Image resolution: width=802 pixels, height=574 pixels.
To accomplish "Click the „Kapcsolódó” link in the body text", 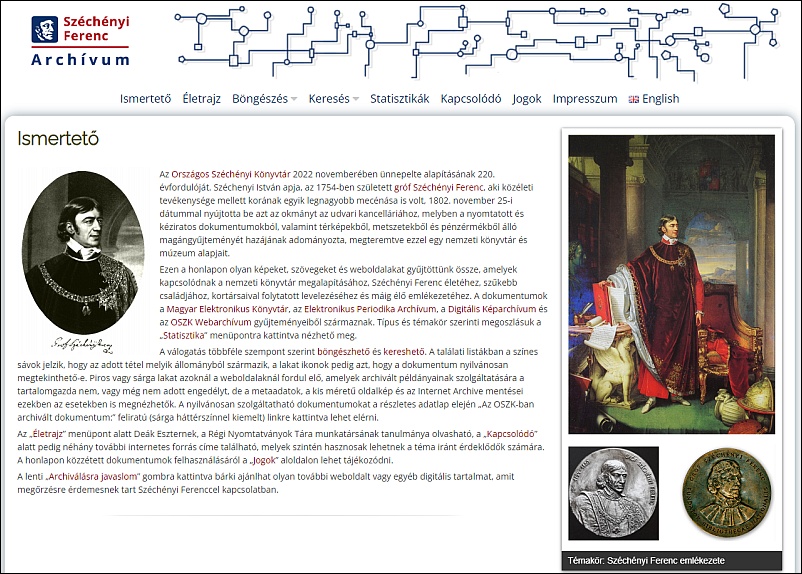I will (510, 434).
